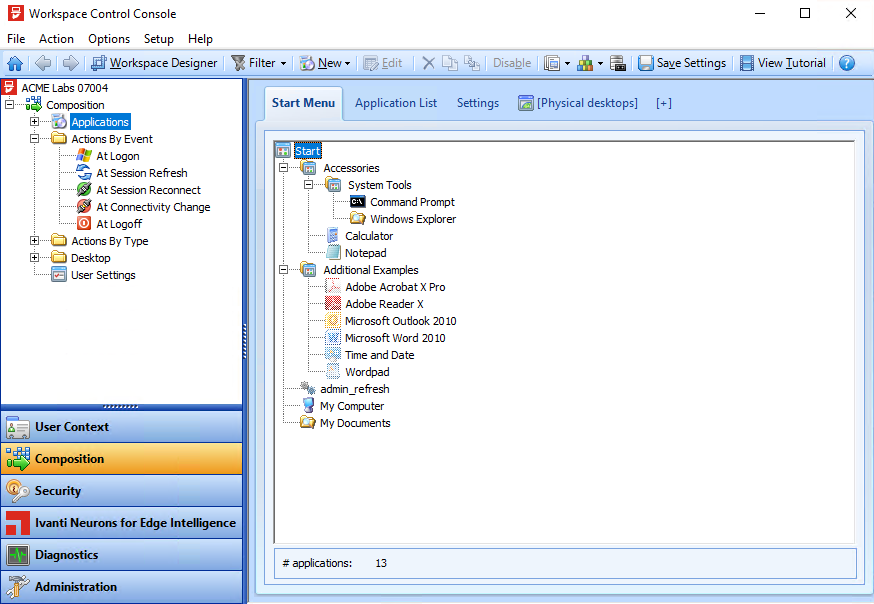This screenshot has height=604, width=874.
Task: Open the [Physical desktops] tab
Action: coord(578,103)
